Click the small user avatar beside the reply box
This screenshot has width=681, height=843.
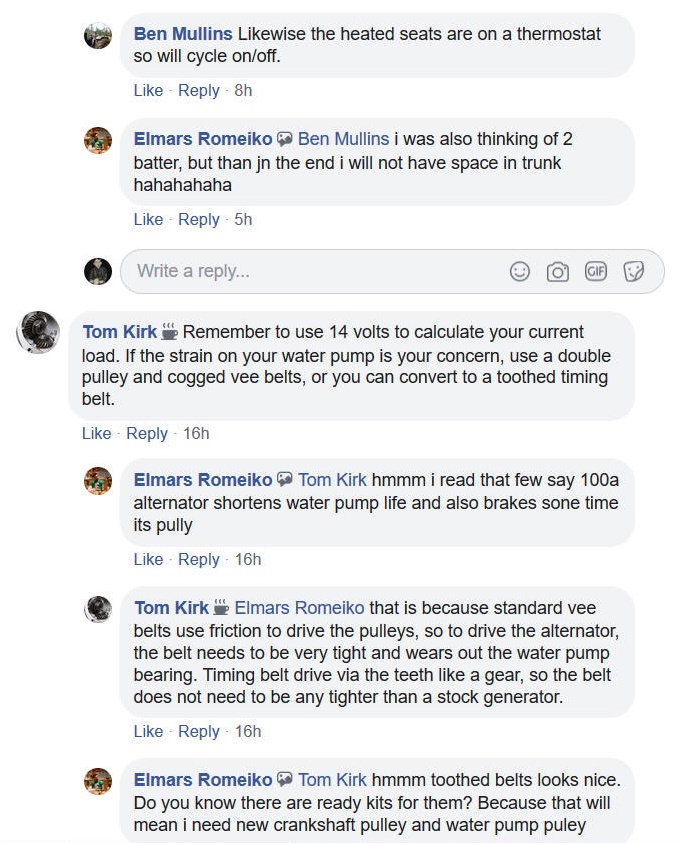click(x=98, y=271)
